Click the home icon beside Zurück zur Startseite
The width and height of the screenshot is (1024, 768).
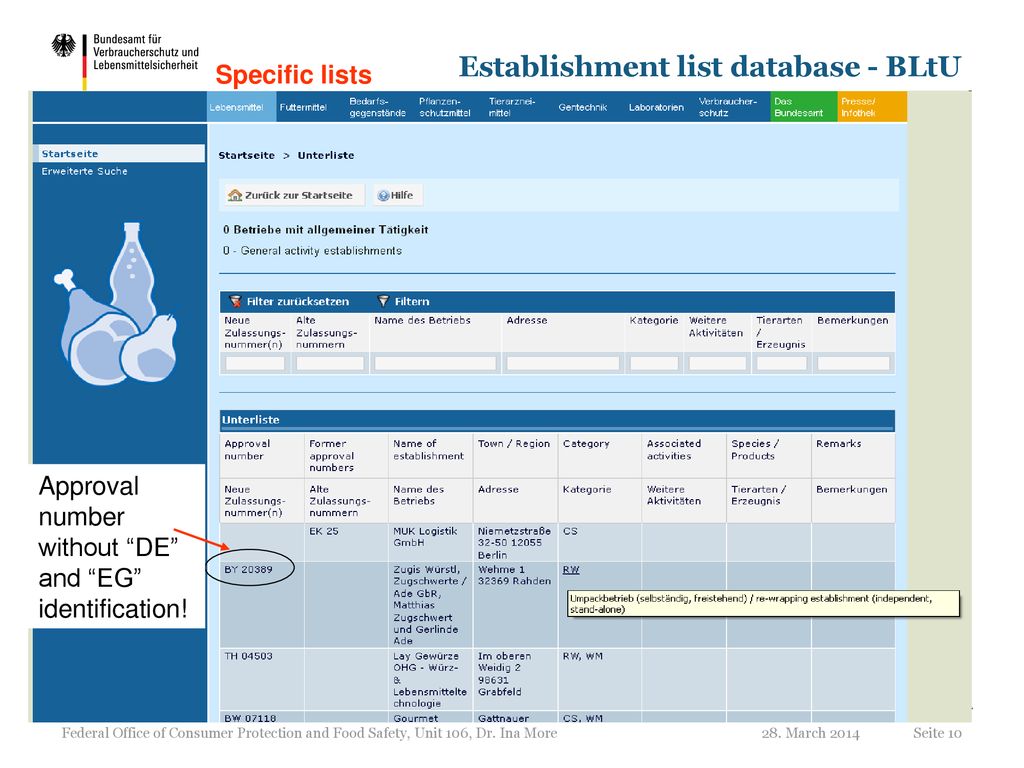[235, 195]
